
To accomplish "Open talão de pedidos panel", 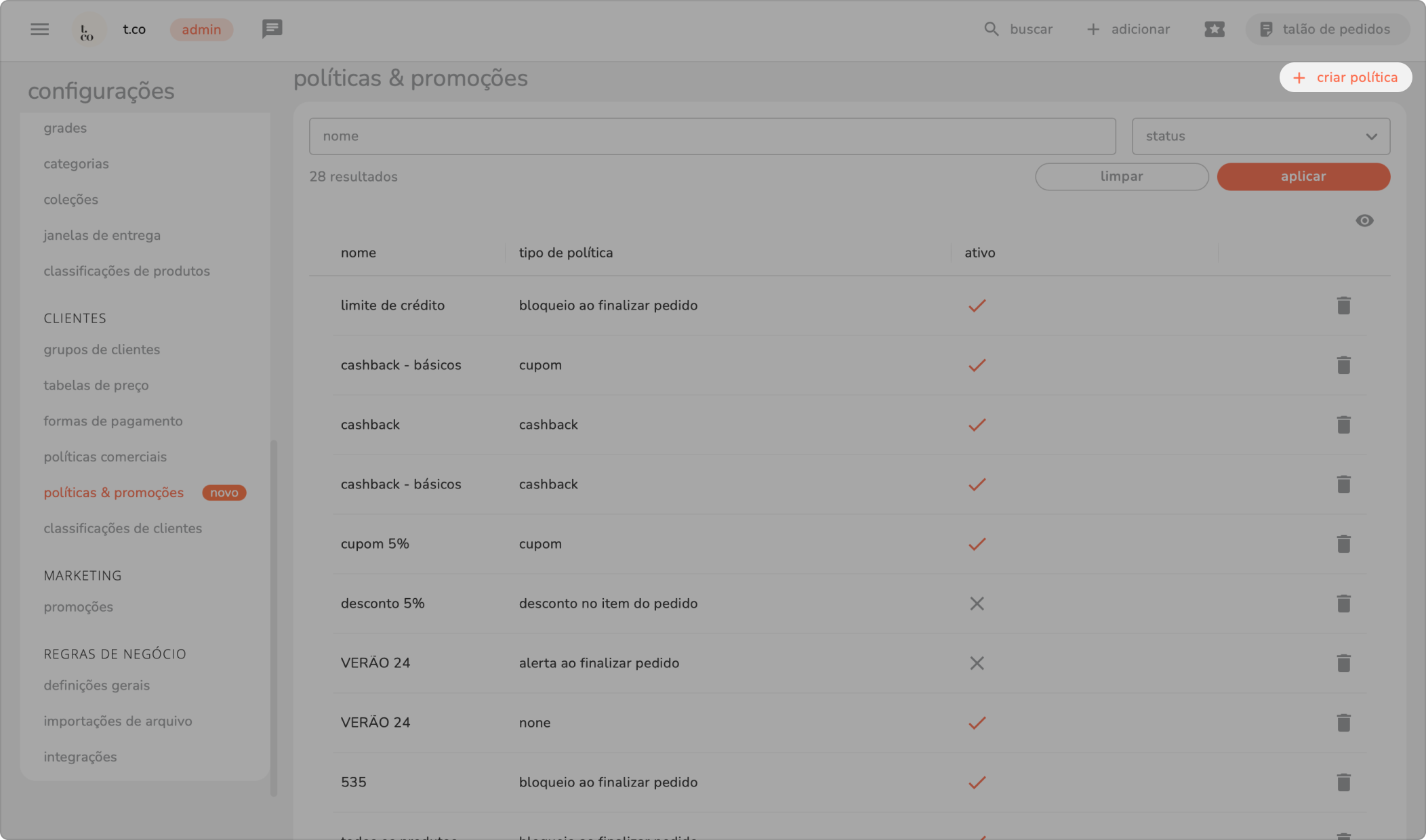I will [1327, 29].
